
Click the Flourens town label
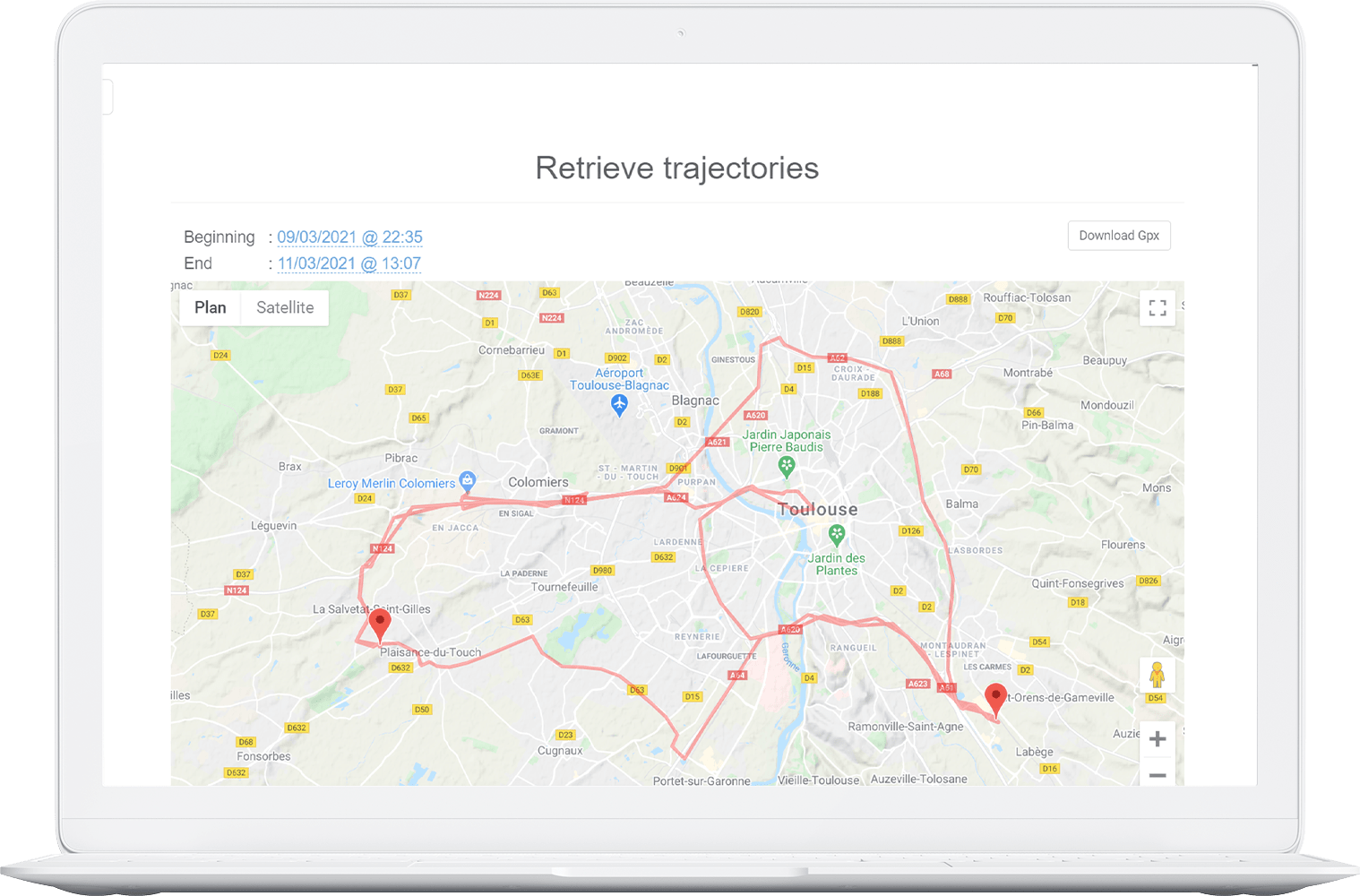pos(1123,545)
